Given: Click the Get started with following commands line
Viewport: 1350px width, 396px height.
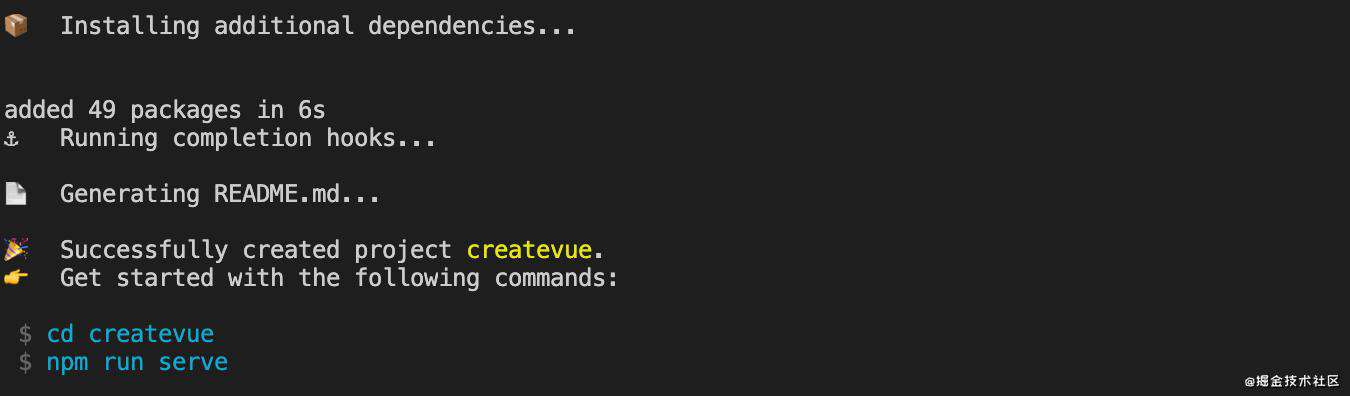Looking at the screenshot, I should click(339, 277).
